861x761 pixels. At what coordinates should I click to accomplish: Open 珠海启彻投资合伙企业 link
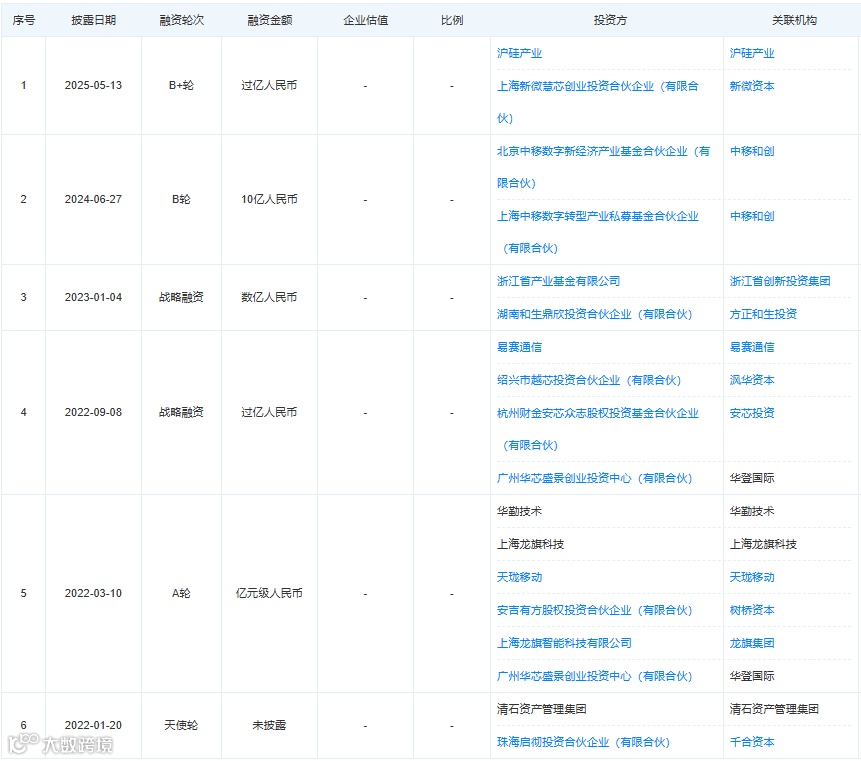tap(583, 742)
